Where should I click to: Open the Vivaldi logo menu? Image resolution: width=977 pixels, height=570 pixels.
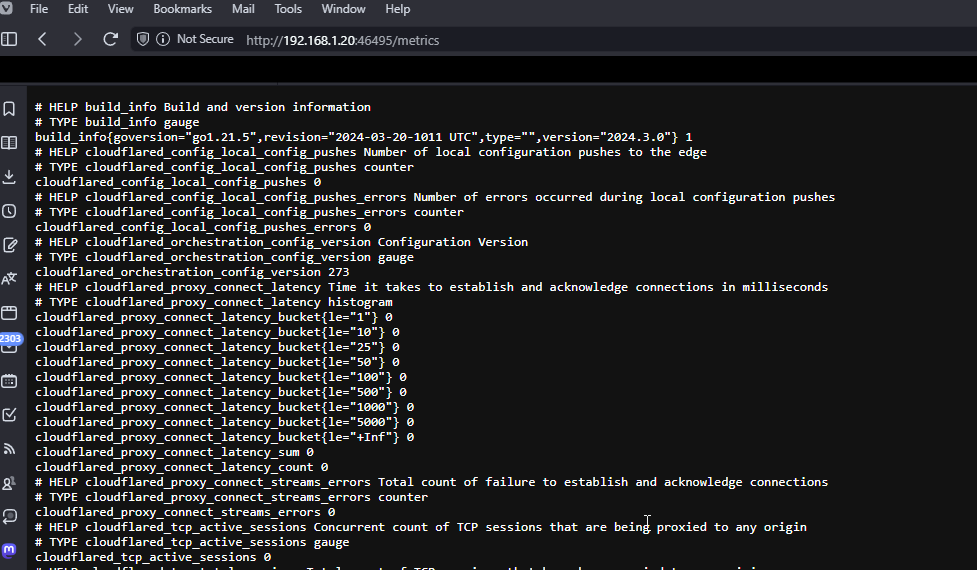point(6,9)
